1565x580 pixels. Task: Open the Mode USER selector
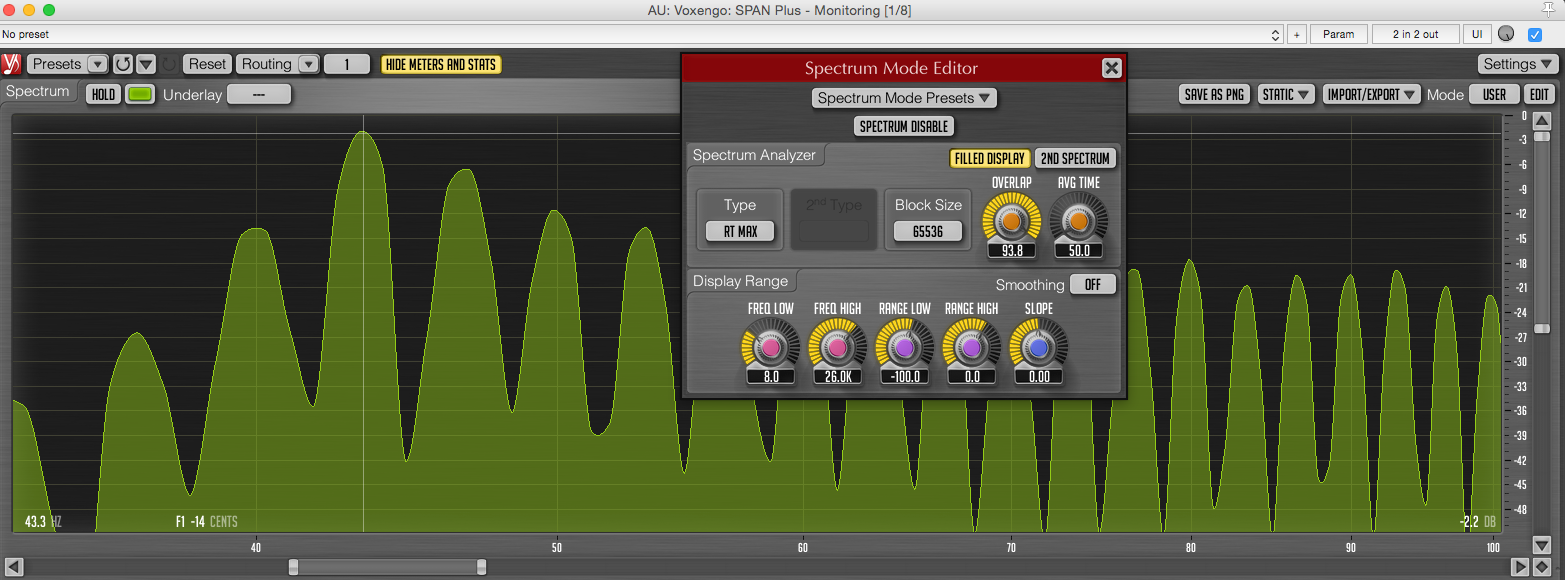[x=1494, y=95]
